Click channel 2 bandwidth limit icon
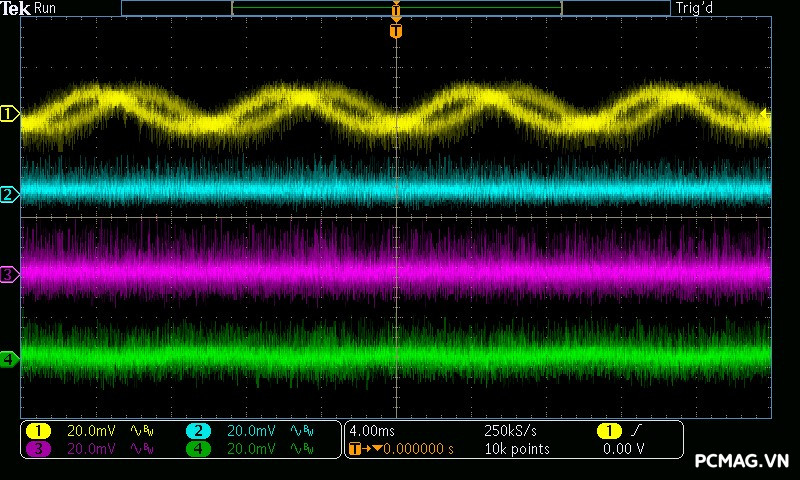Image resolution: width=800 pixels, height=480 pixels. (300, 431)
